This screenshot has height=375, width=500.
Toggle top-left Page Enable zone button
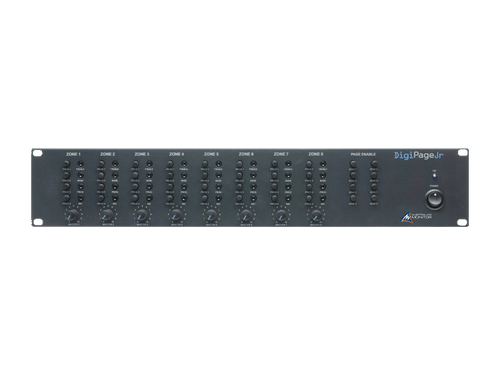[x=353, y=164]
